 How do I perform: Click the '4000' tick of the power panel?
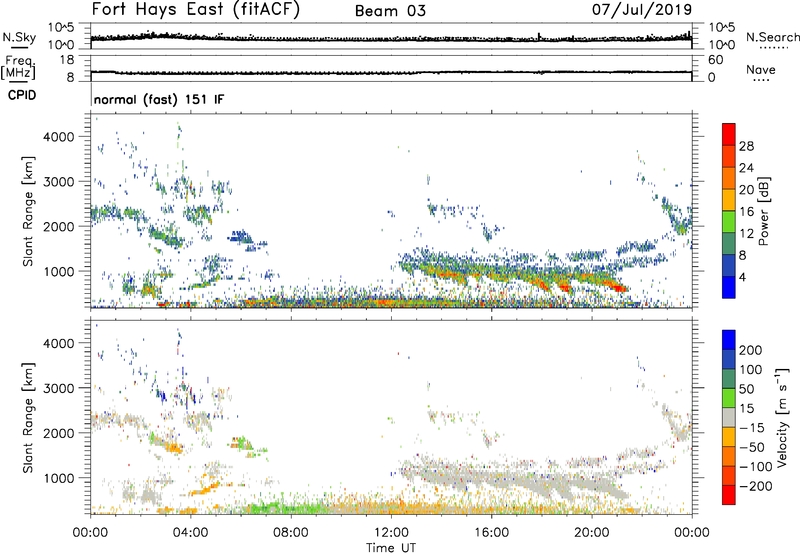[x=58, y=137]
